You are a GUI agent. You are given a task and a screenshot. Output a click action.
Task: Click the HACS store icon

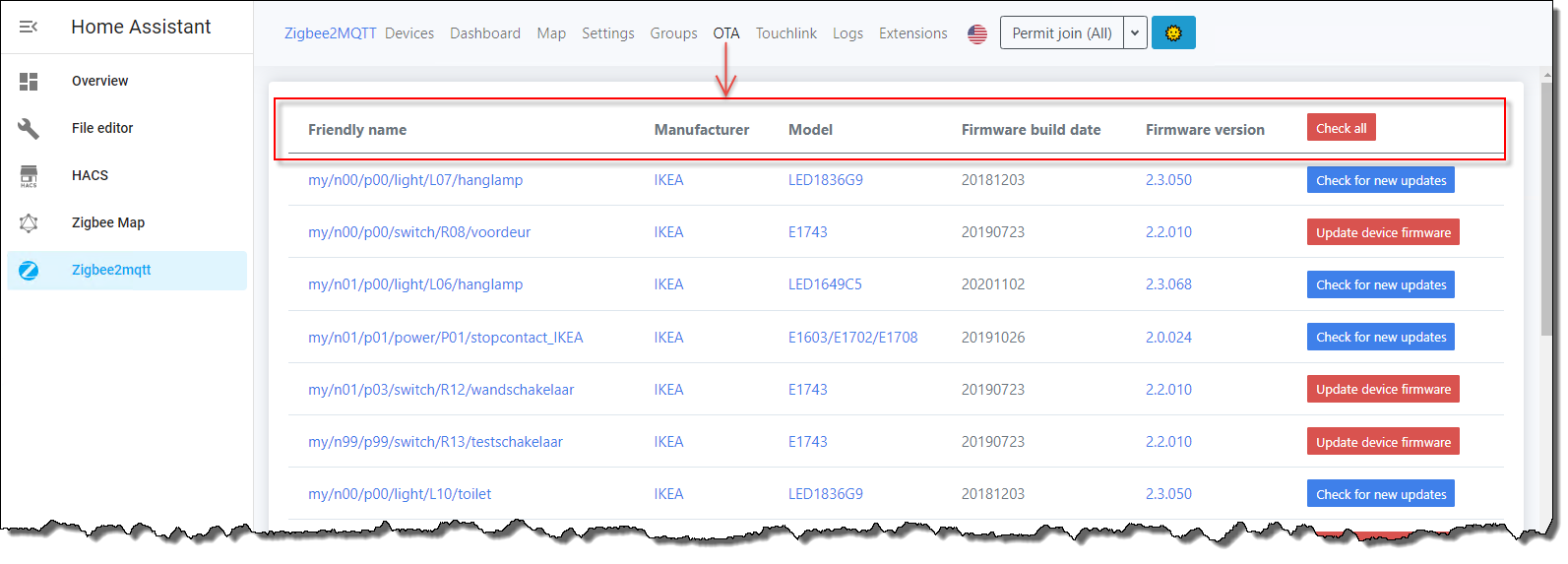(x=29, y=176)
